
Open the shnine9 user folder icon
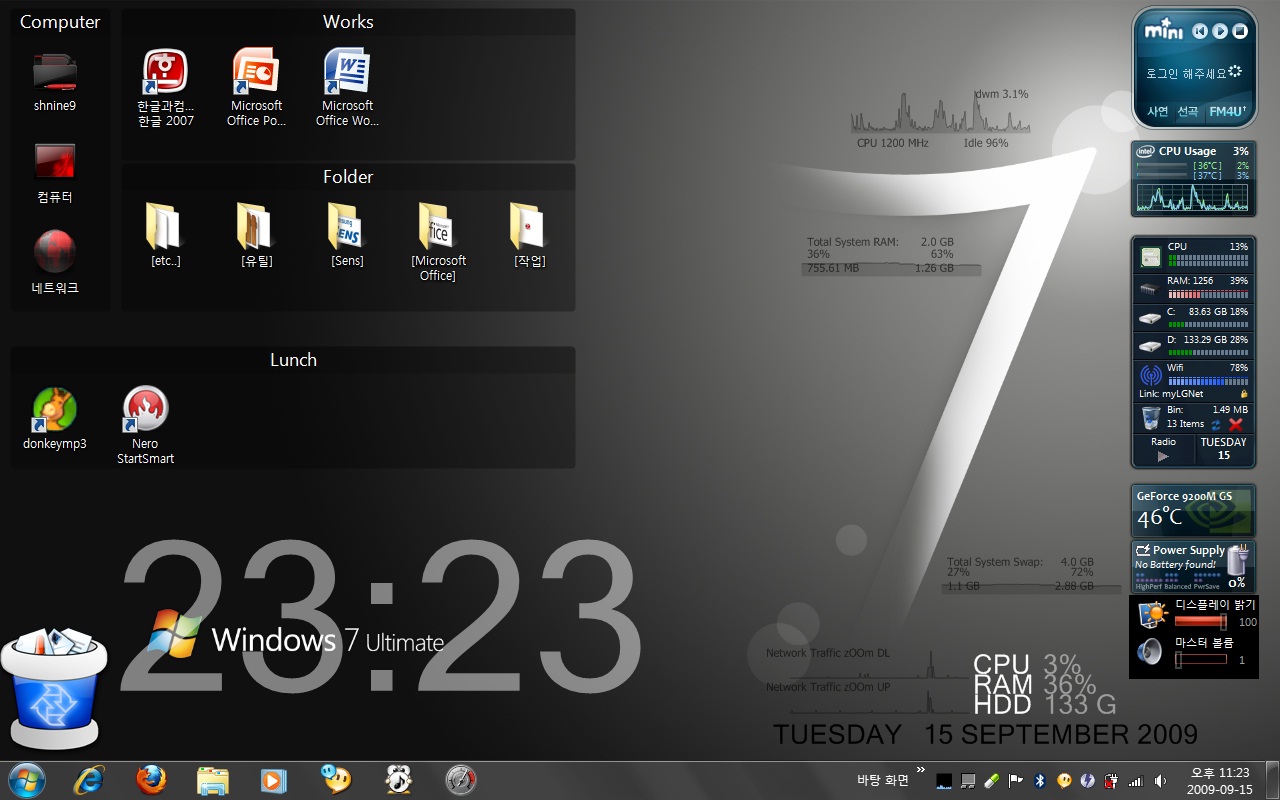(x=55, y=72)
